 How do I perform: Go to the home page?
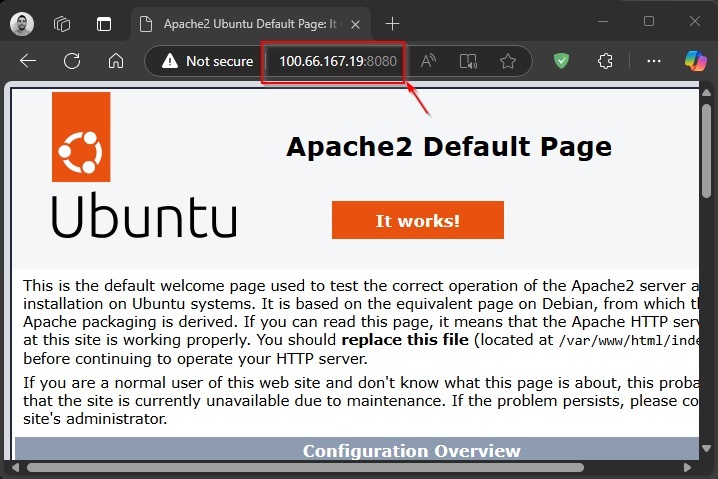pyautogui.click(x=116, y=61)
